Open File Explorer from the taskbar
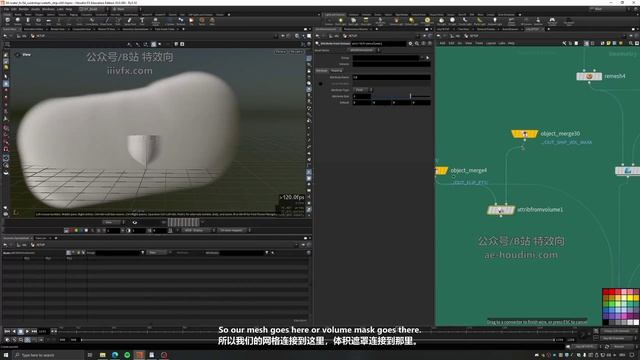 coord(102,355)
